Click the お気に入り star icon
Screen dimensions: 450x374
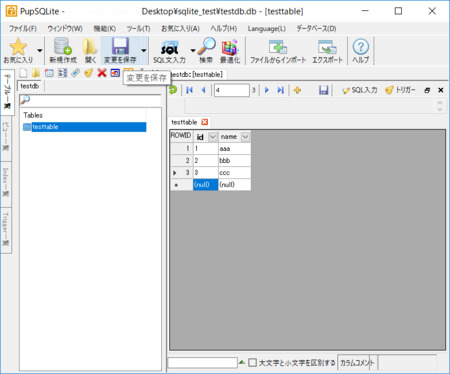[18, 47]
